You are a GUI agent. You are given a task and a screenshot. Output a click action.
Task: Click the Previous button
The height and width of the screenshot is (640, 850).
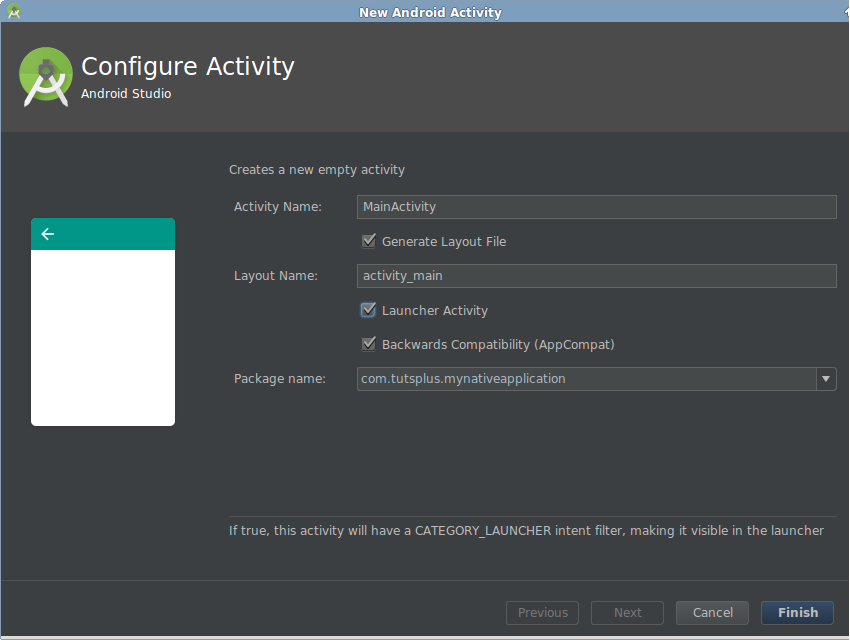pos(542,613)
